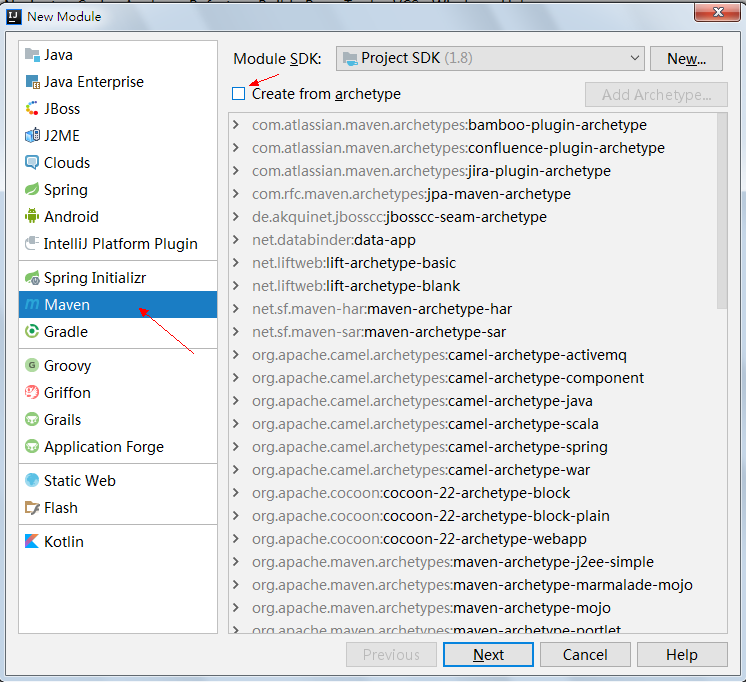746x682 pixels.
Task: Click the Gradle icon
Action: point(32,331)
